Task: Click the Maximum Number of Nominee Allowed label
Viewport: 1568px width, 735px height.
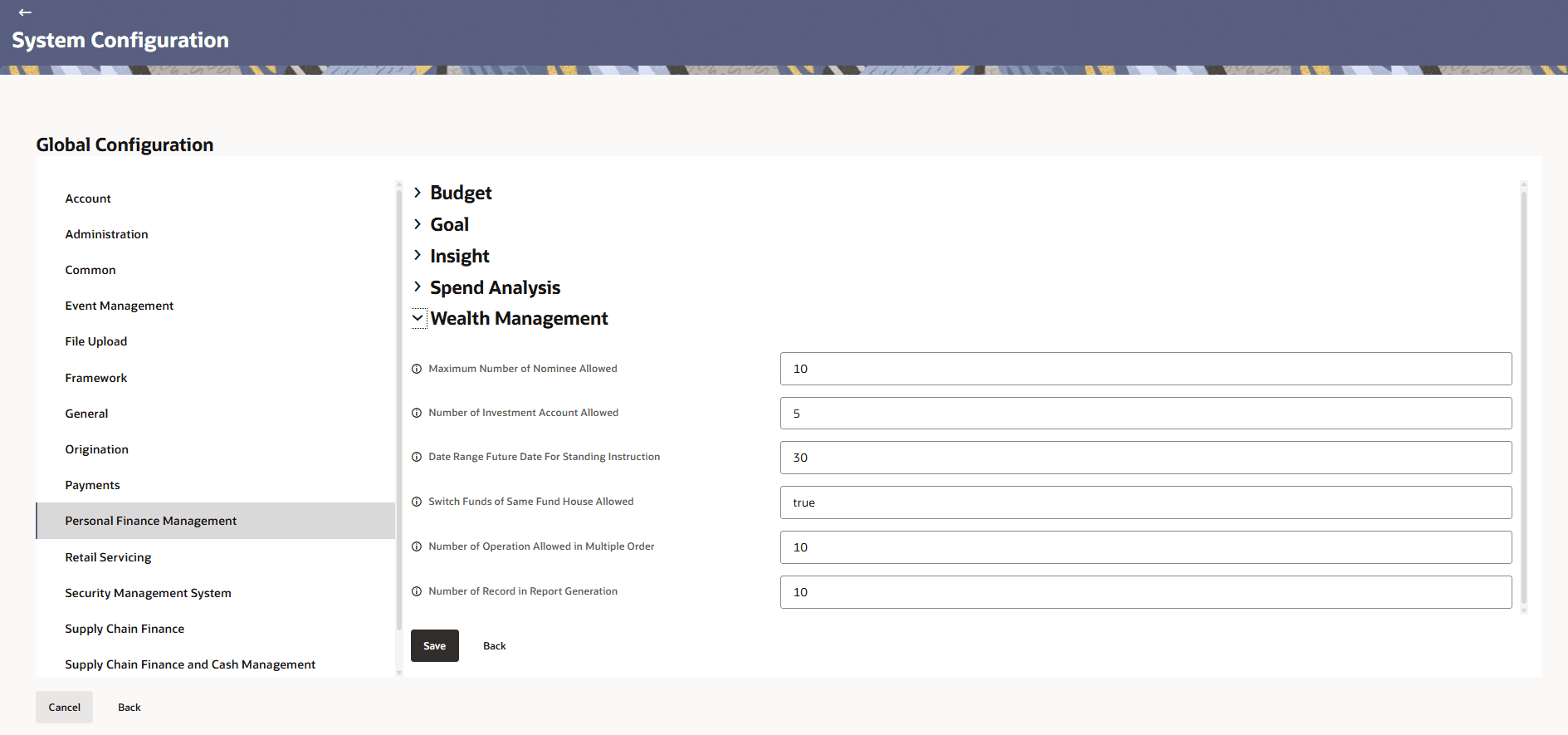Action: (523, 369)
